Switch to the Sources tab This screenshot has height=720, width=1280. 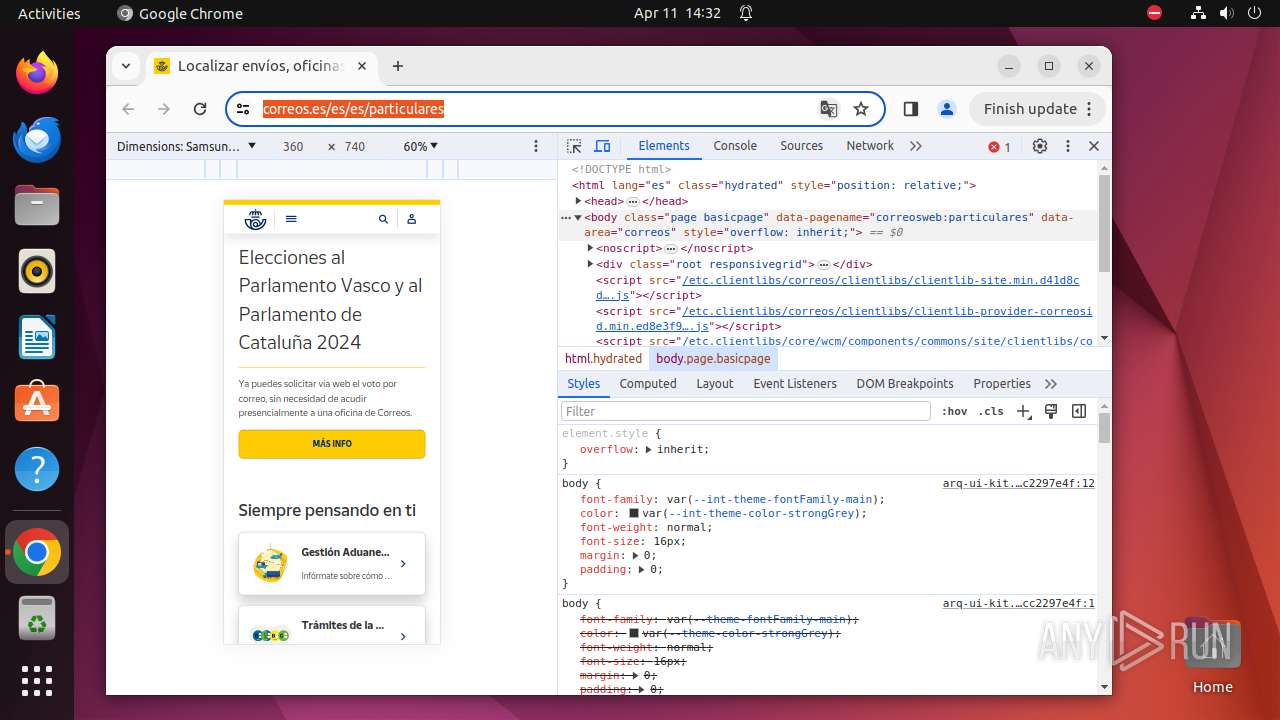tap(801, 146)
